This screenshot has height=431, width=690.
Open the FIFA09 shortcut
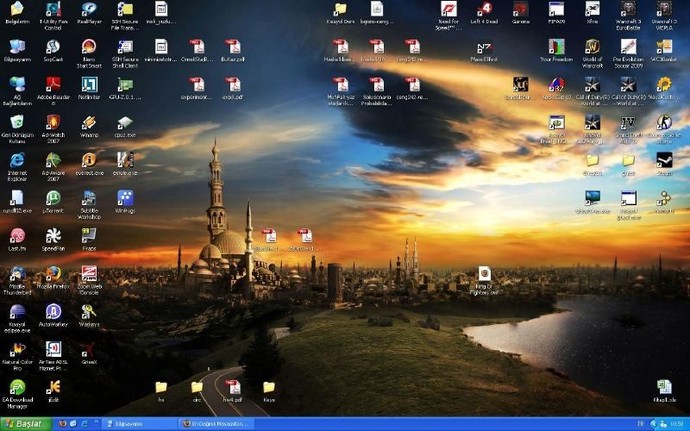[x=556, y=9]
